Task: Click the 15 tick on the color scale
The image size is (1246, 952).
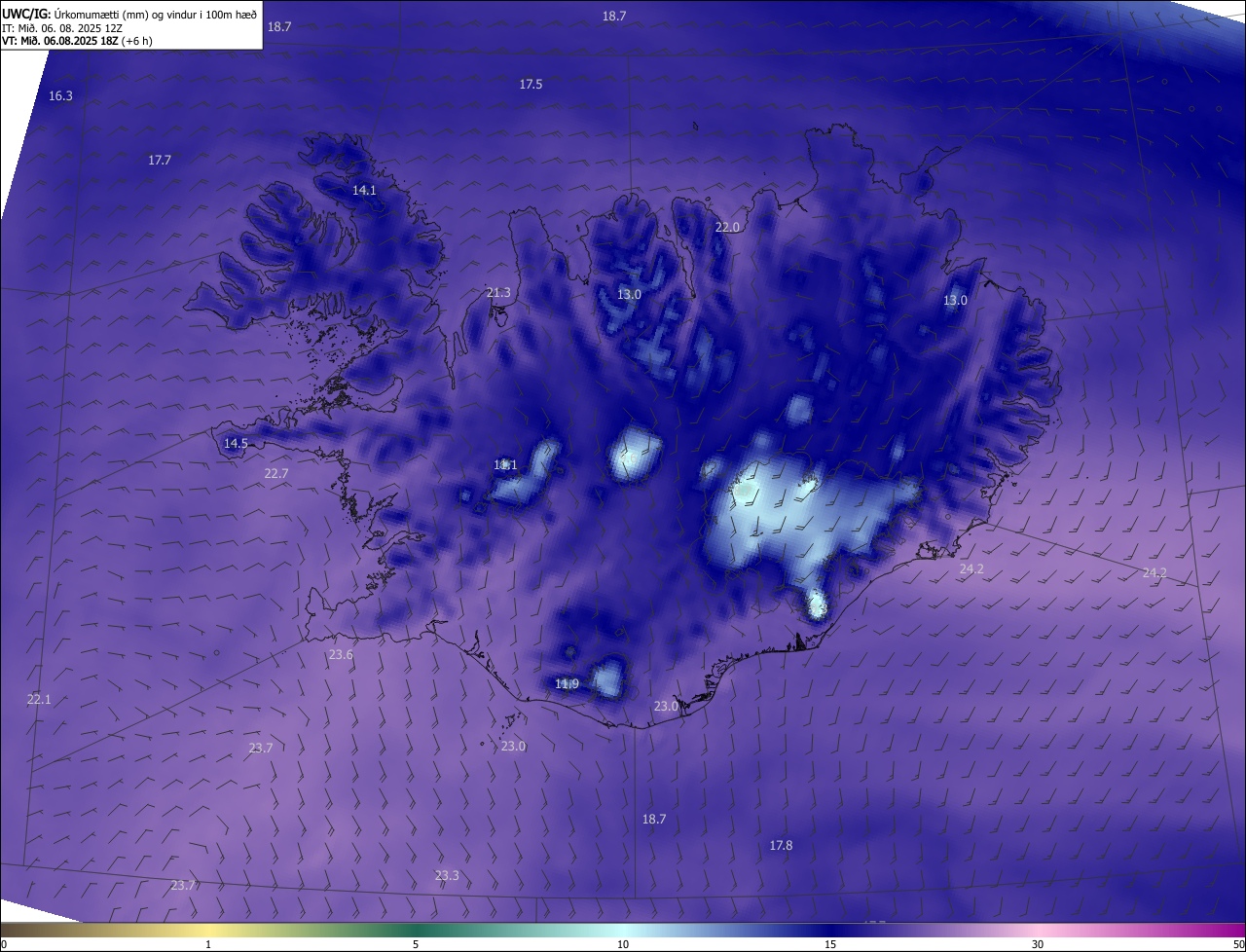Action: pos(830,944)
